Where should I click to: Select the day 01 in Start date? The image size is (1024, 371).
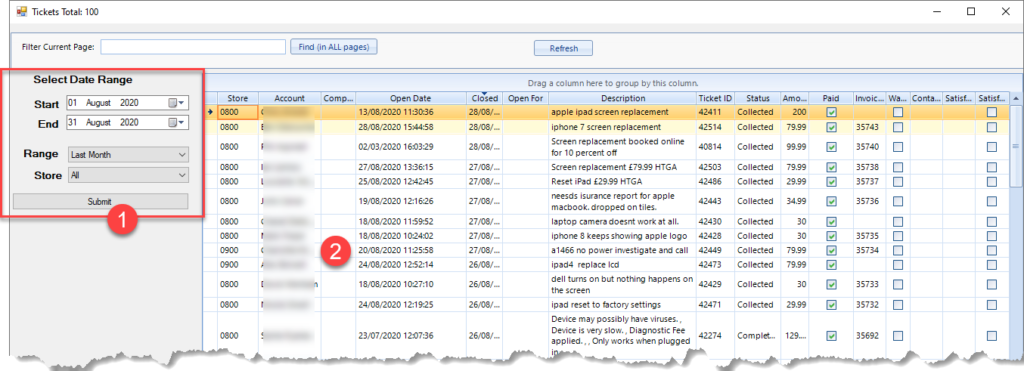[73, 103]
